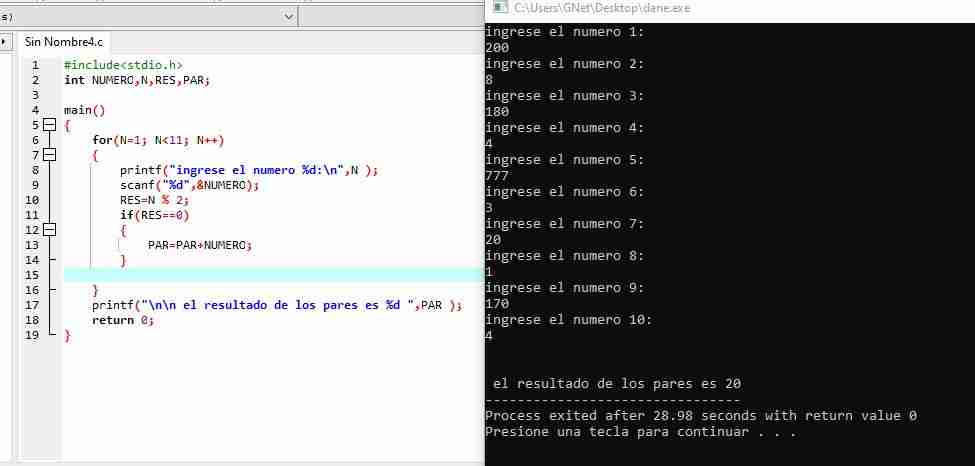
Task: Click the if(RES==0) statement
Action: 154,215
